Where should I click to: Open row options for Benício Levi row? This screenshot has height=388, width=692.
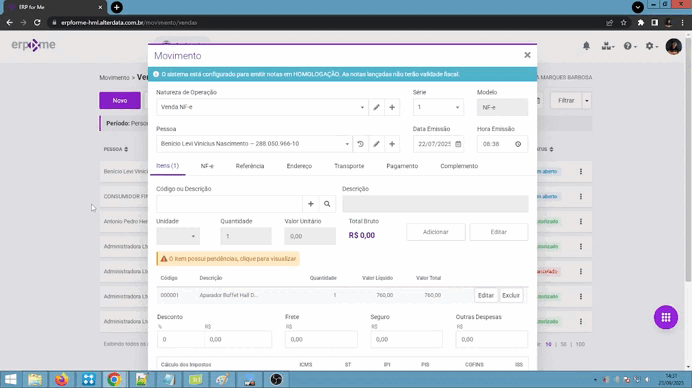coord(581,171)
